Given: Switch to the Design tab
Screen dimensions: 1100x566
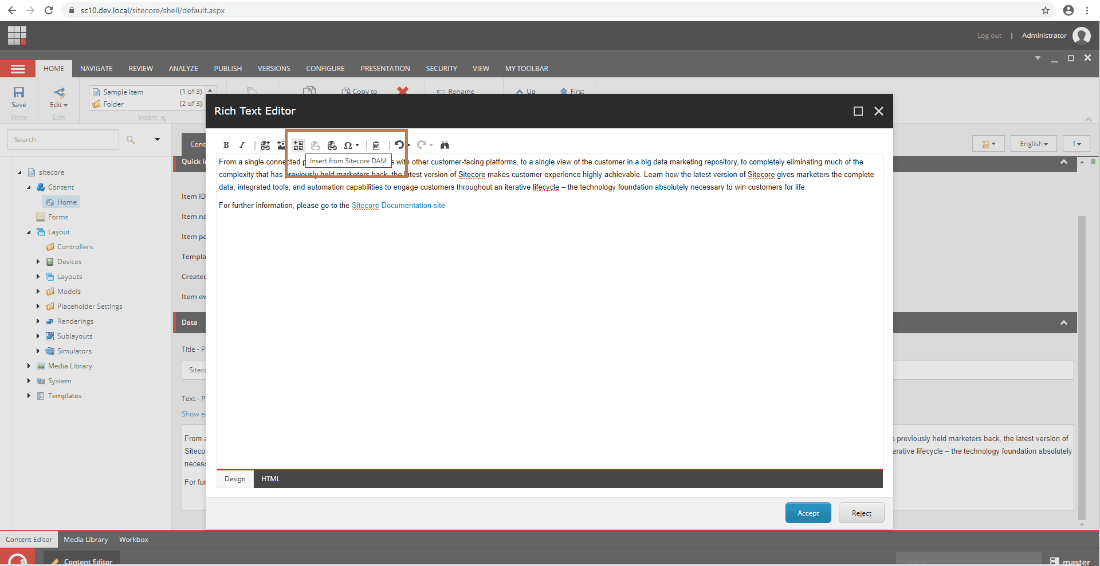Looking at the screenshot, I should (235, 478).
